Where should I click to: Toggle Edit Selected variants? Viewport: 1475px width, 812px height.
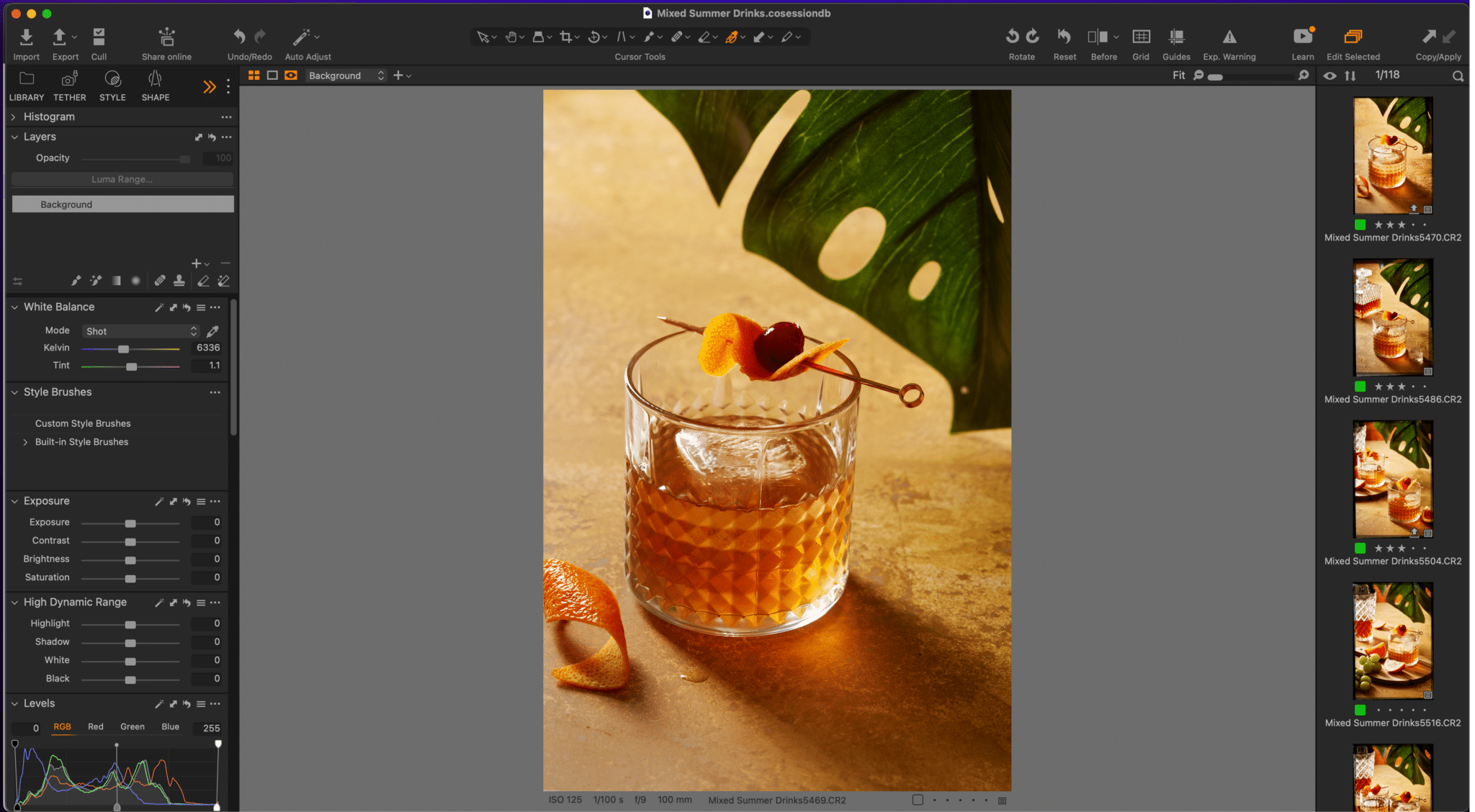tap(1353, 37)
